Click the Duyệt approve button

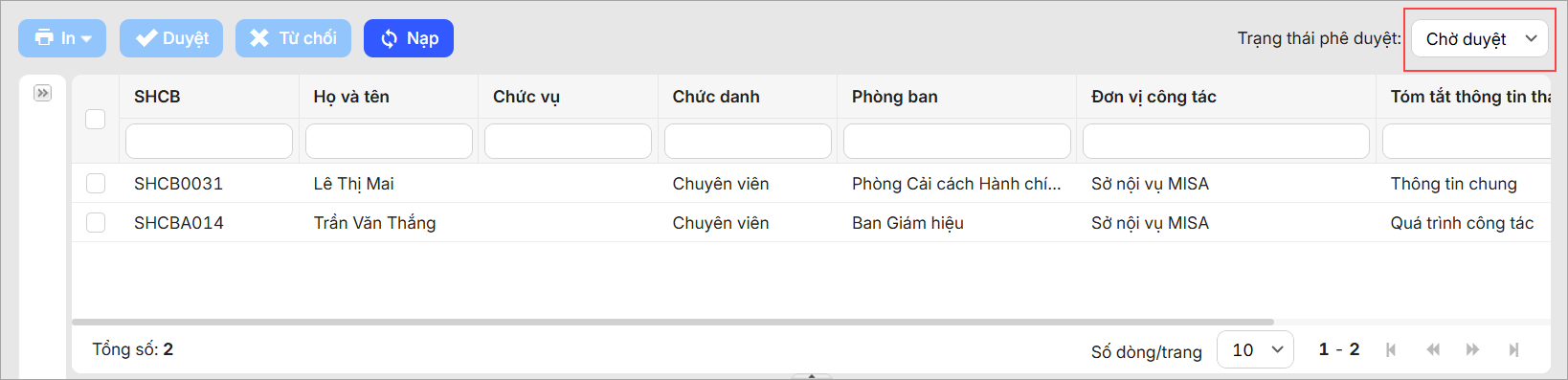(171, 38)
